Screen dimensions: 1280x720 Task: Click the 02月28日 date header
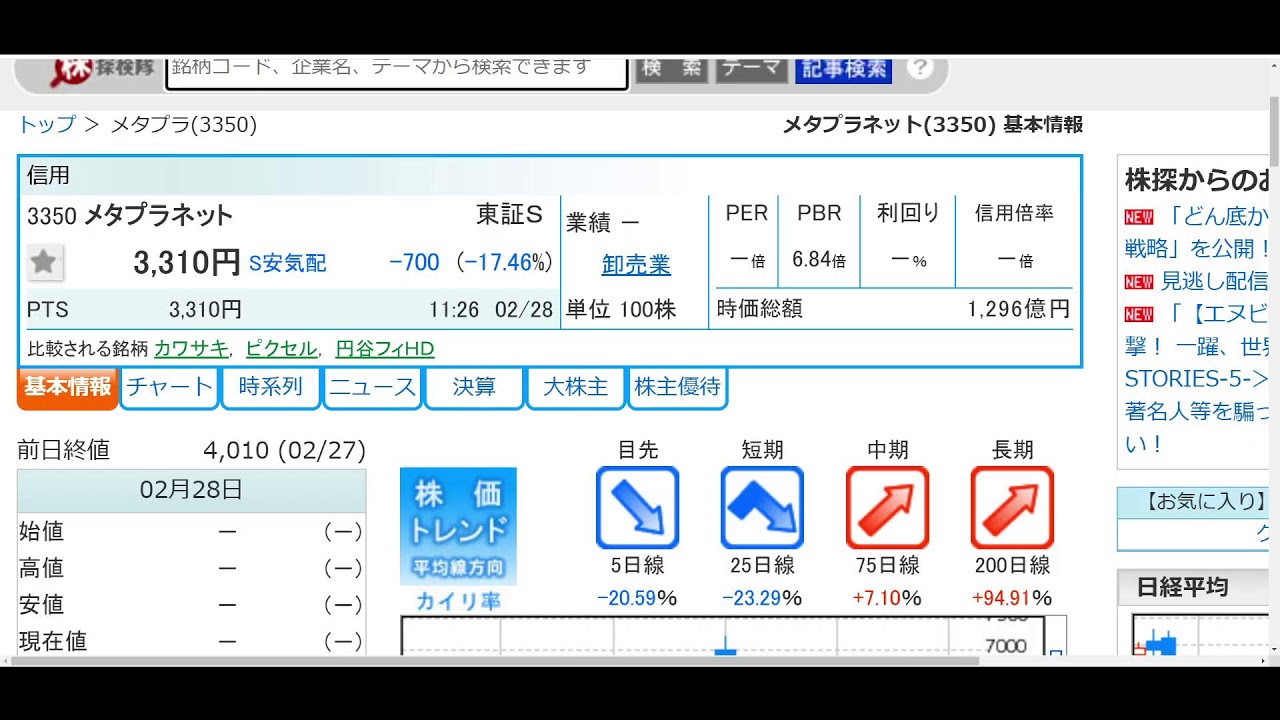pyautogui.click(x=191, y=490)
